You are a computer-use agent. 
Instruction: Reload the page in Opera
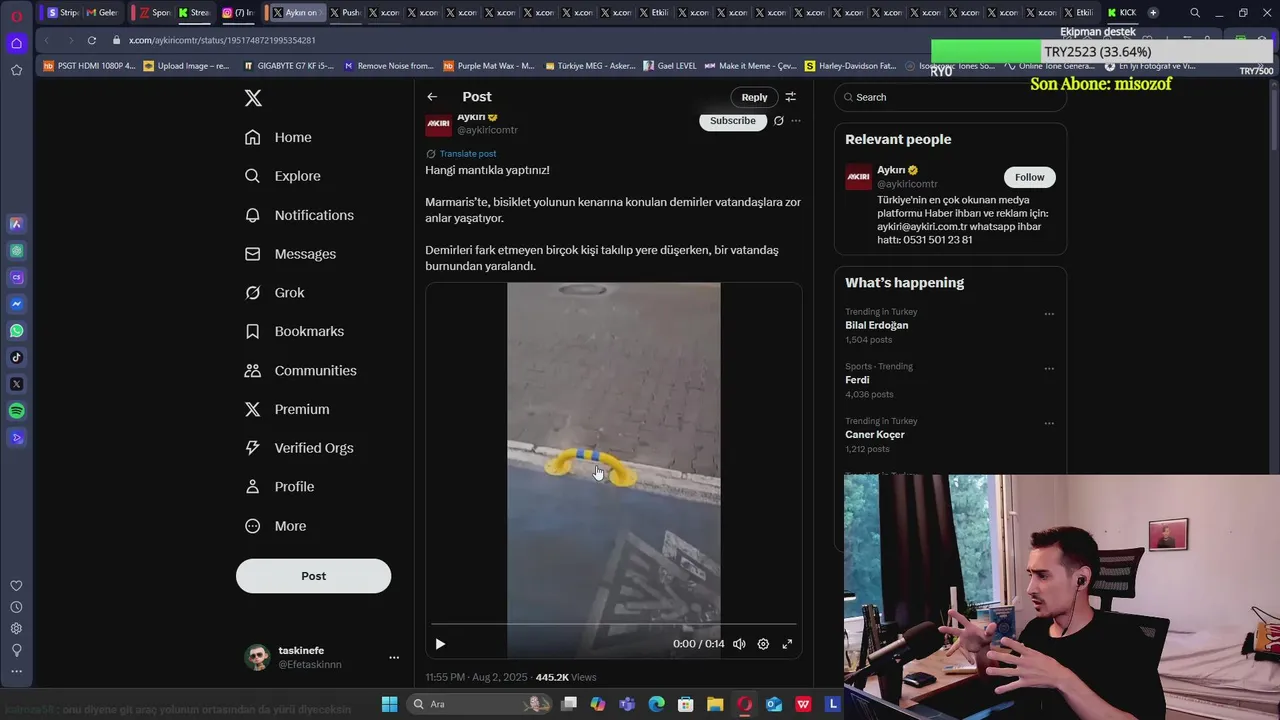coord(92,40)
